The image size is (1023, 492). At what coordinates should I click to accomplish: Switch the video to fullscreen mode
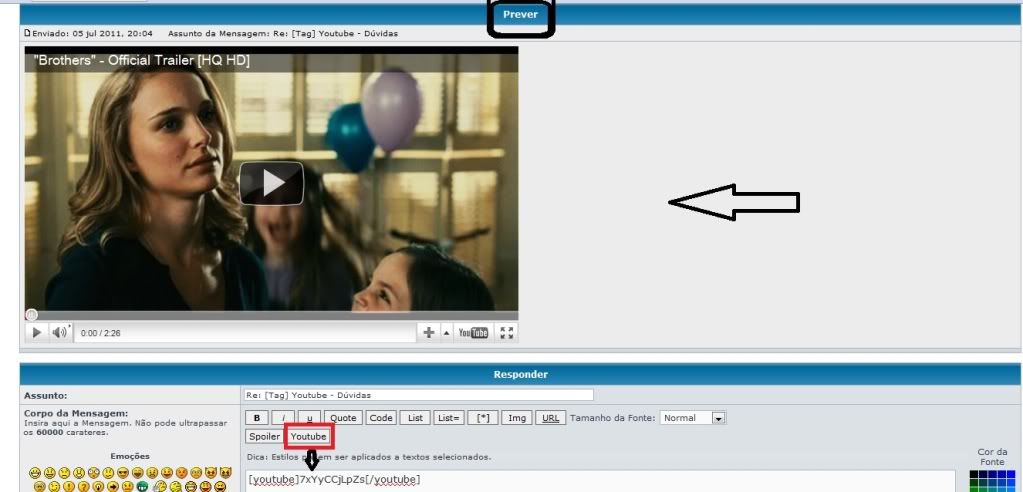click(x=507, y=333)
